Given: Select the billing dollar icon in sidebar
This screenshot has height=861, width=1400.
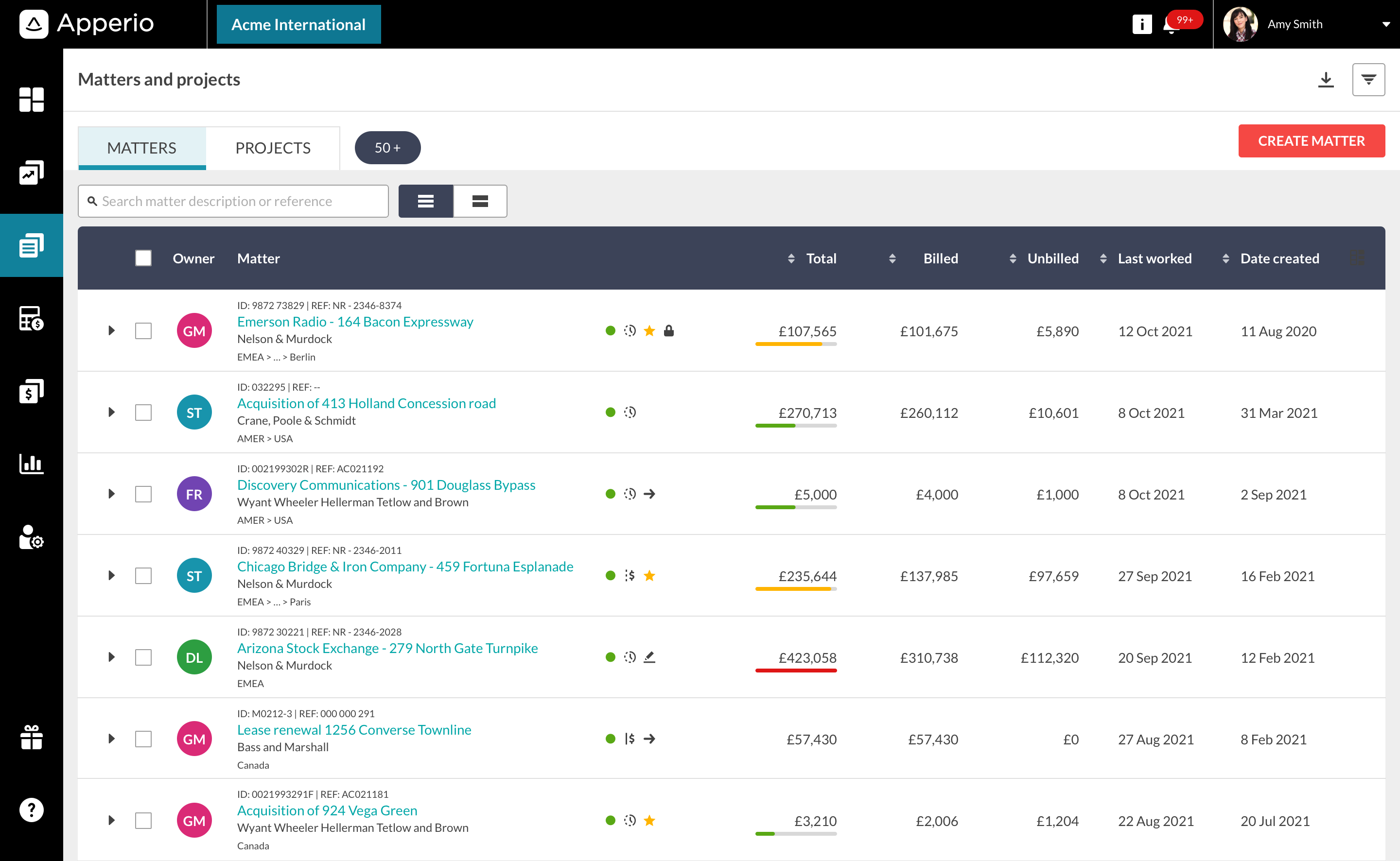Looking at the screenshot, I should coord(30,391).
